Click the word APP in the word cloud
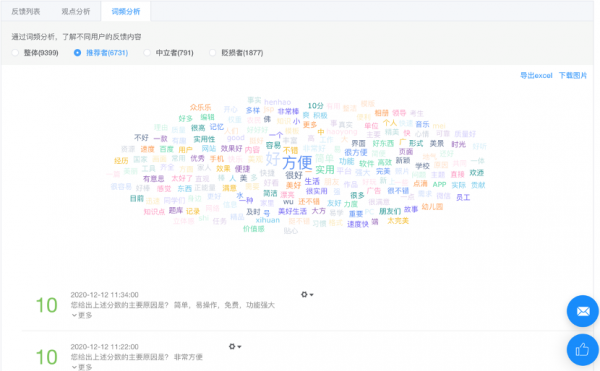Viewport: 600px width, 371px height. click(439, 184)
